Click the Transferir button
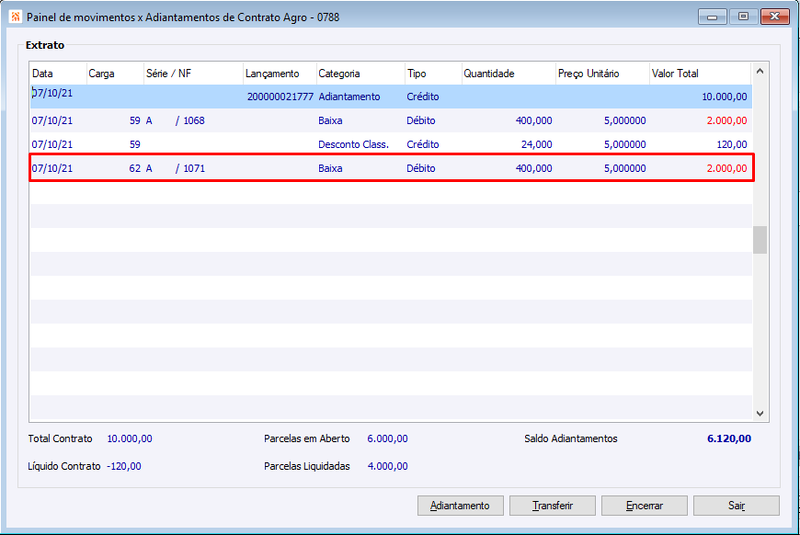 (553, 505)
